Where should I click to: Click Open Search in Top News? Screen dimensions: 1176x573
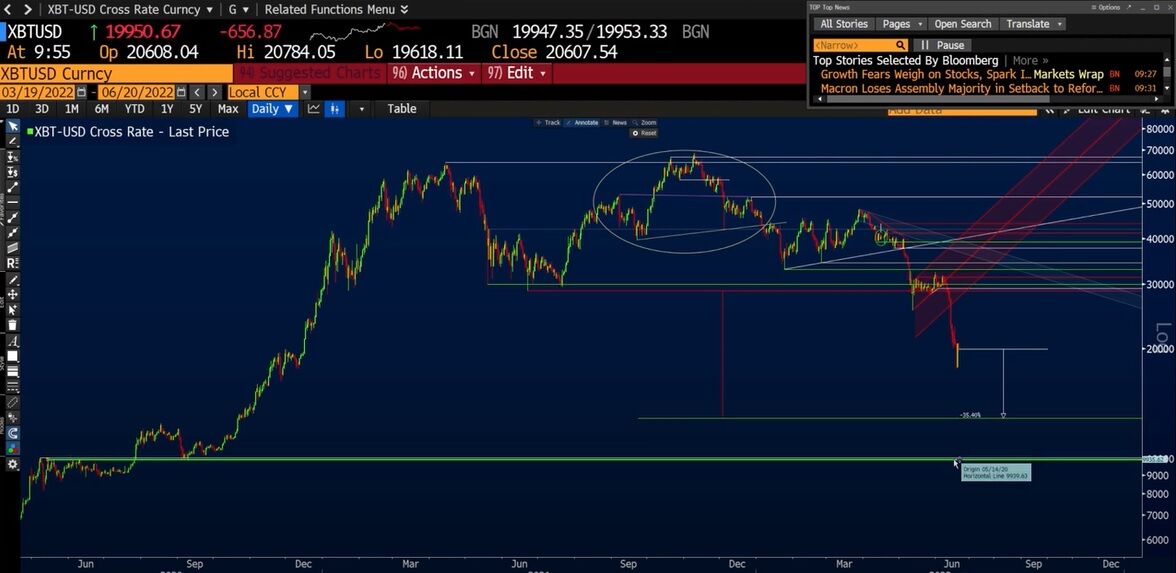963,24
